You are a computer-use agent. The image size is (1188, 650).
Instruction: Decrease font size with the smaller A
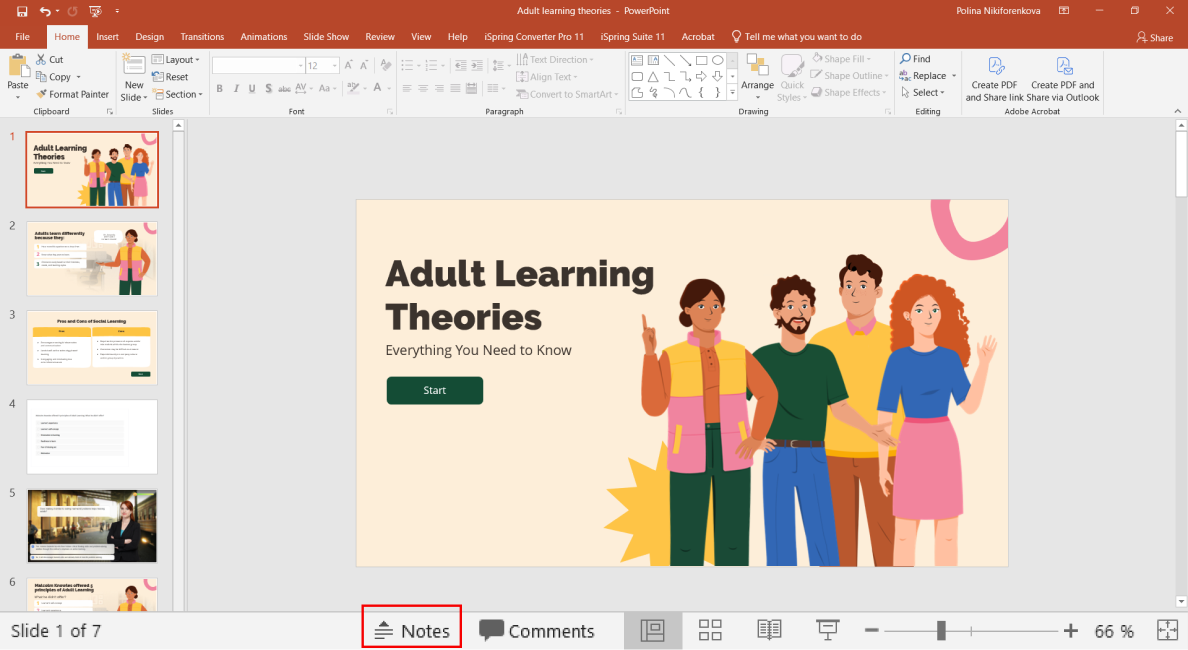pyautogui.click(x=364, y=66)
